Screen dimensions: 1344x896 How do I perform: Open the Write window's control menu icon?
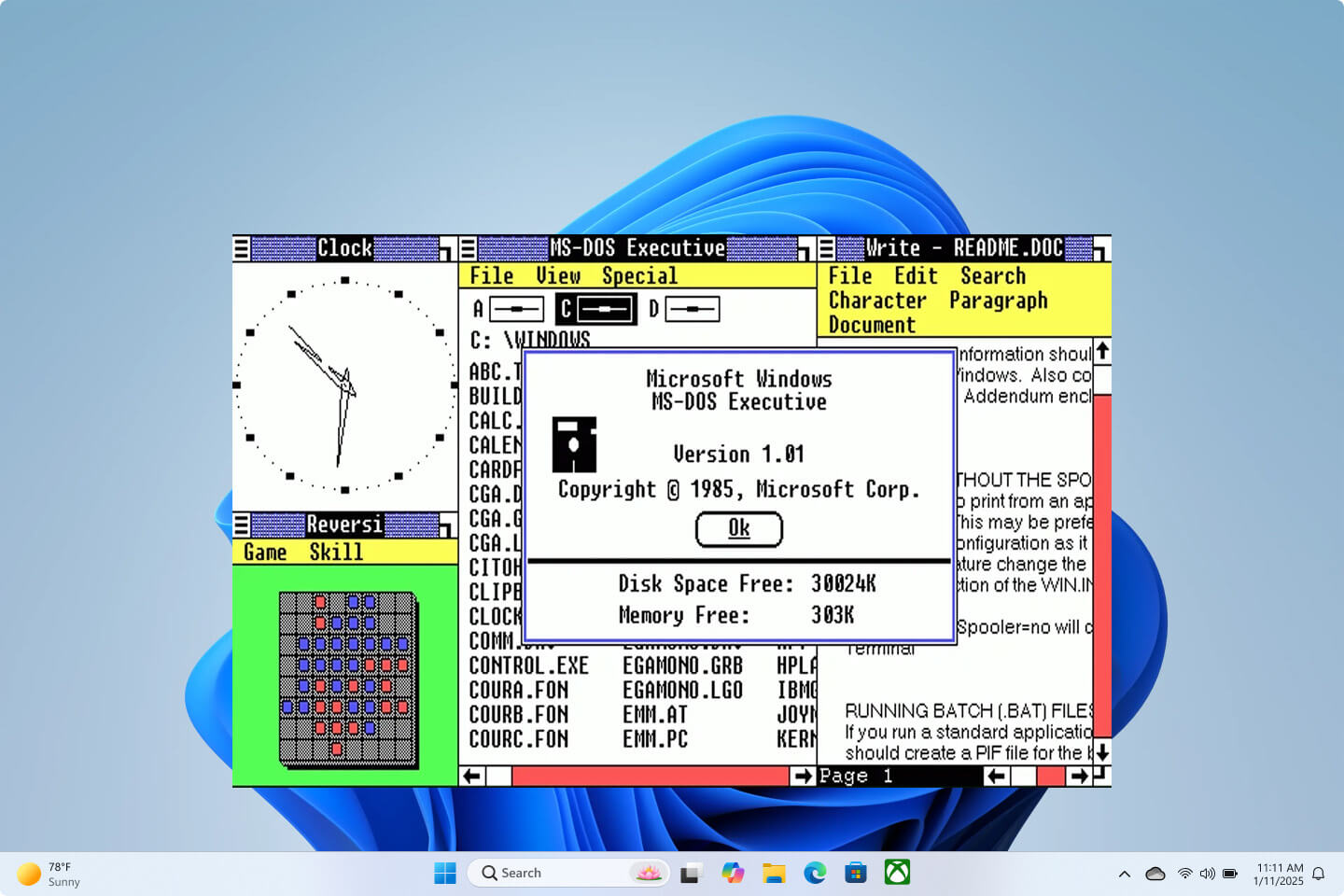tap(829, 247)
